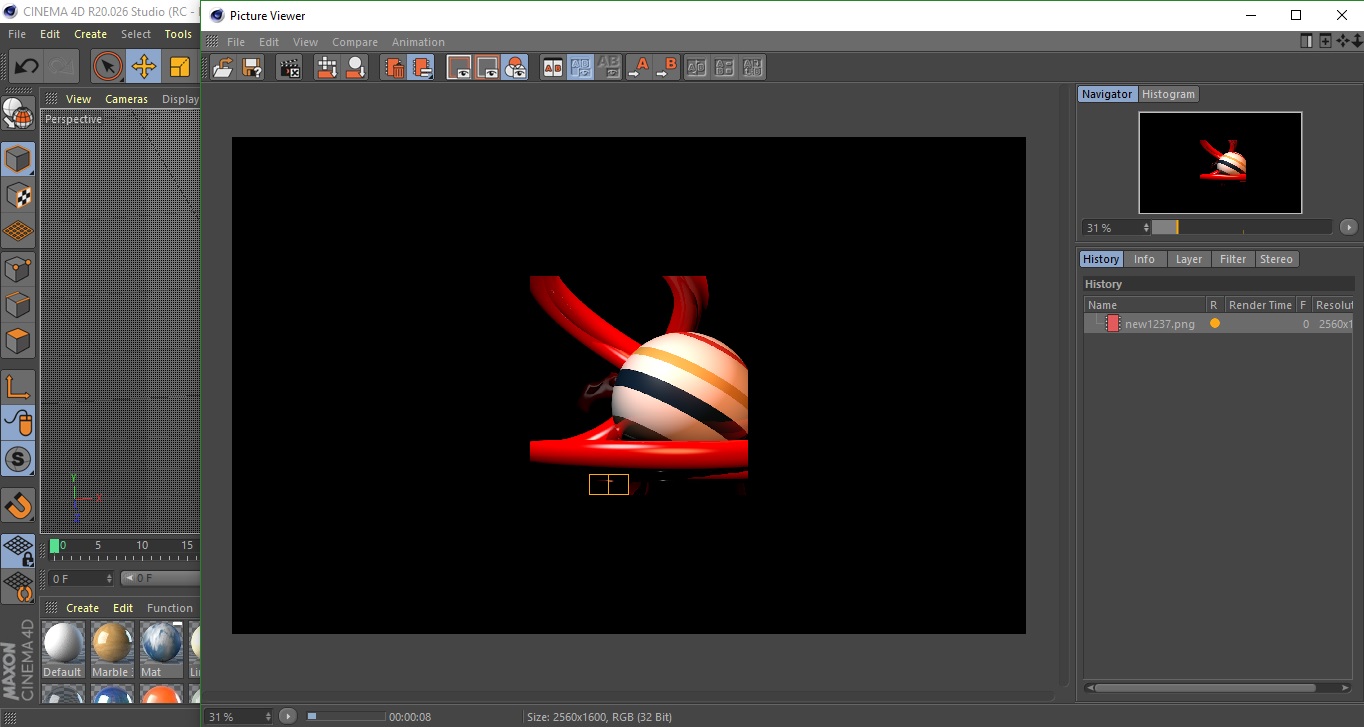Open the Animation menu
Screen dimensions: 1364x727
(418, 42)
